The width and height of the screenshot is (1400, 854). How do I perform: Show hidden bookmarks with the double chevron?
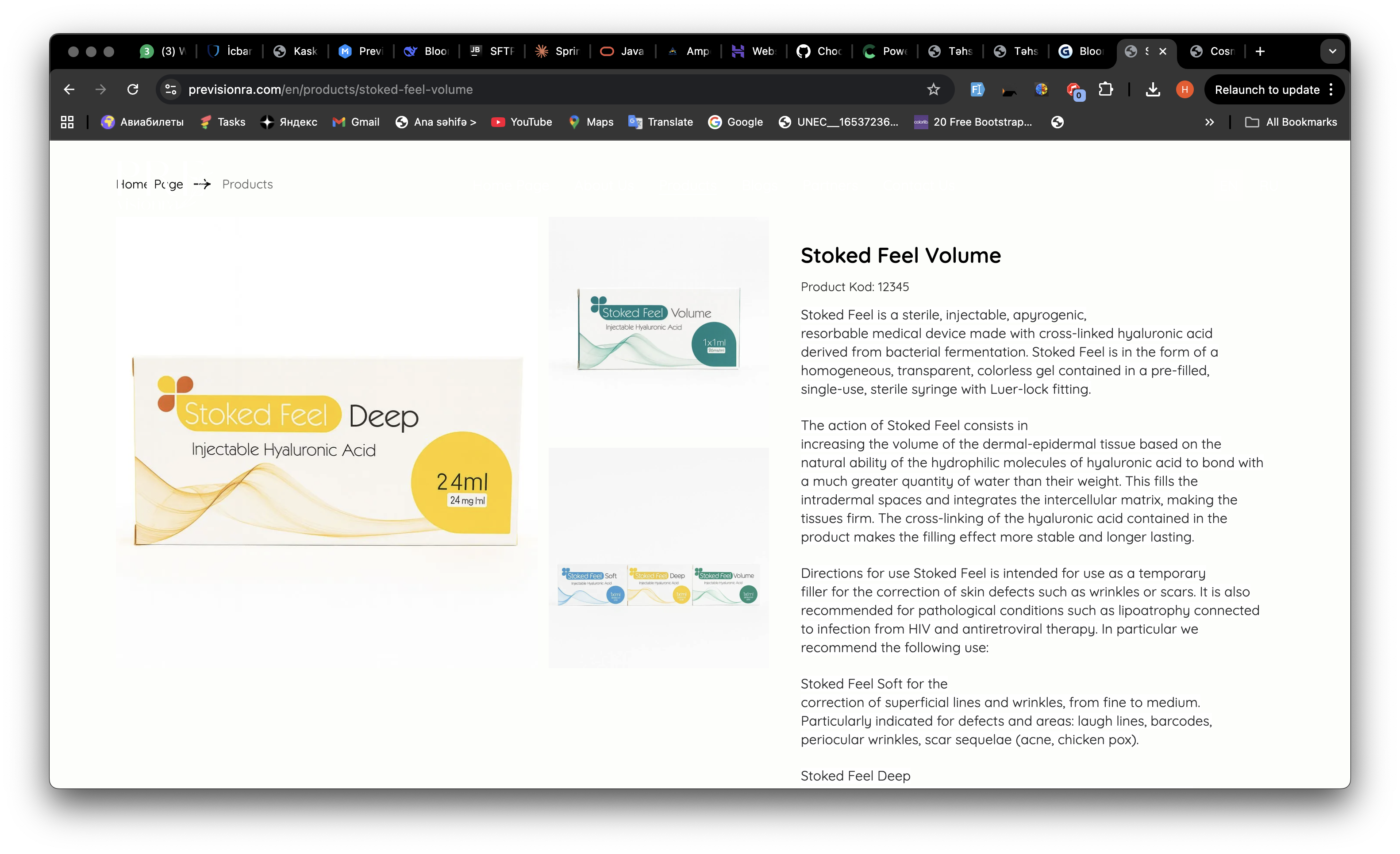tap(1210, 122)
